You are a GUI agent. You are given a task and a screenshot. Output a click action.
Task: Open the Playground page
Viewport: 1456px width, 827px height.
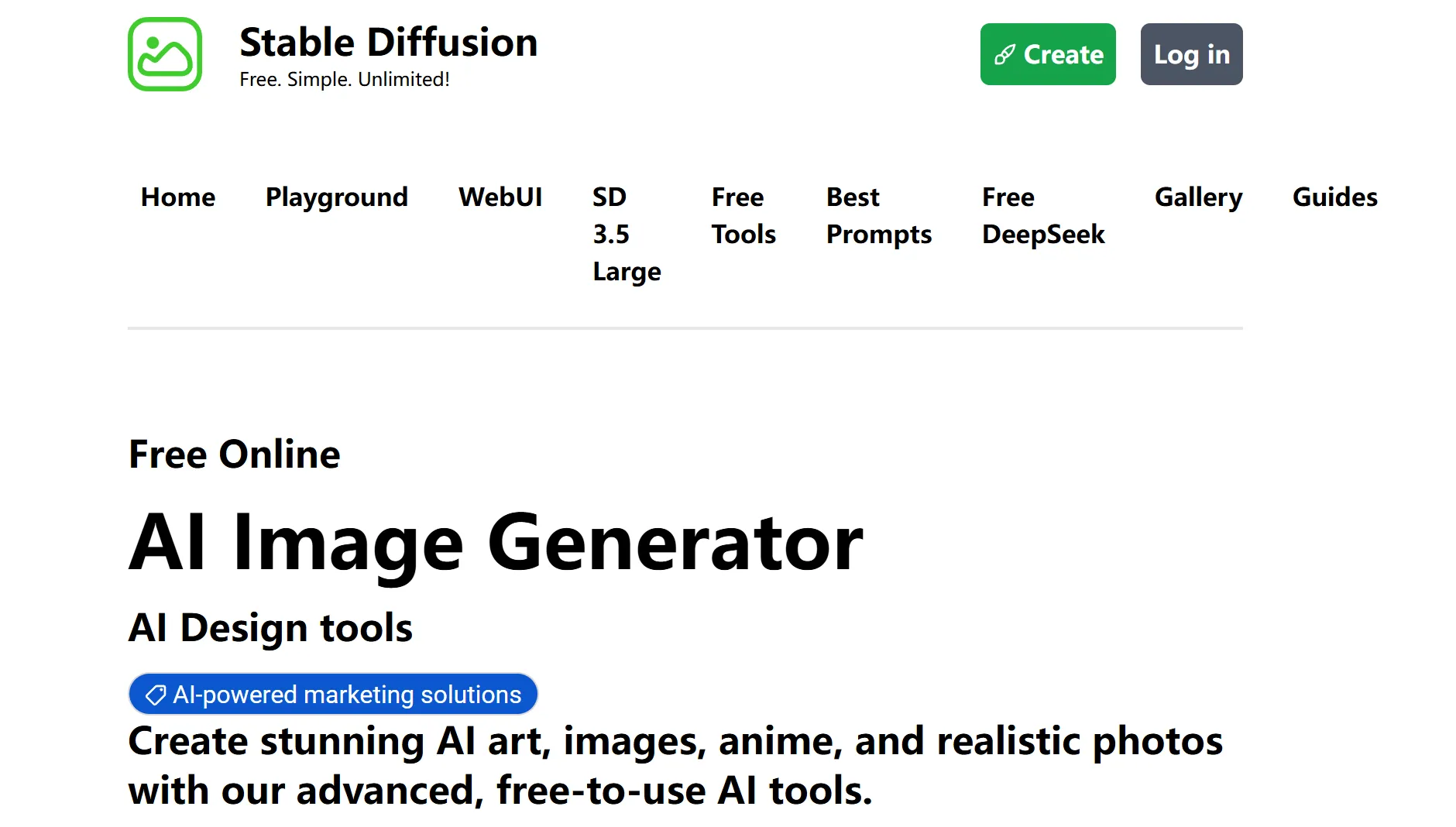pyautogui.click(x=337, y=197)
